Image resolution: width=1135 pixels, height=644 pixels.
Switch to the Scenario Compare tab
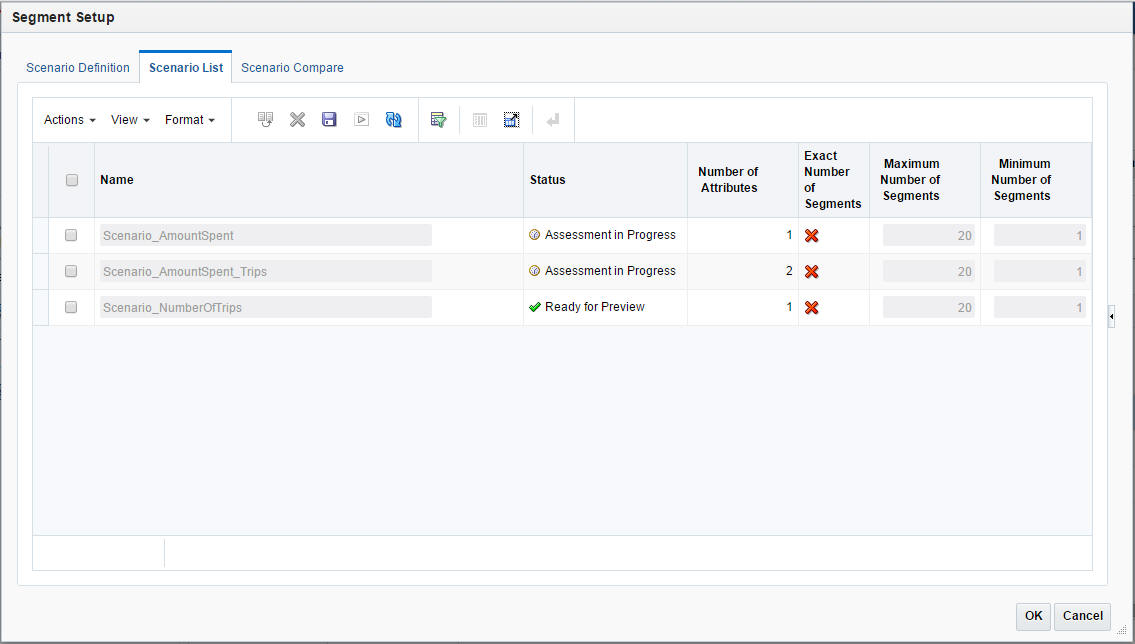click(x=292, y=67)
